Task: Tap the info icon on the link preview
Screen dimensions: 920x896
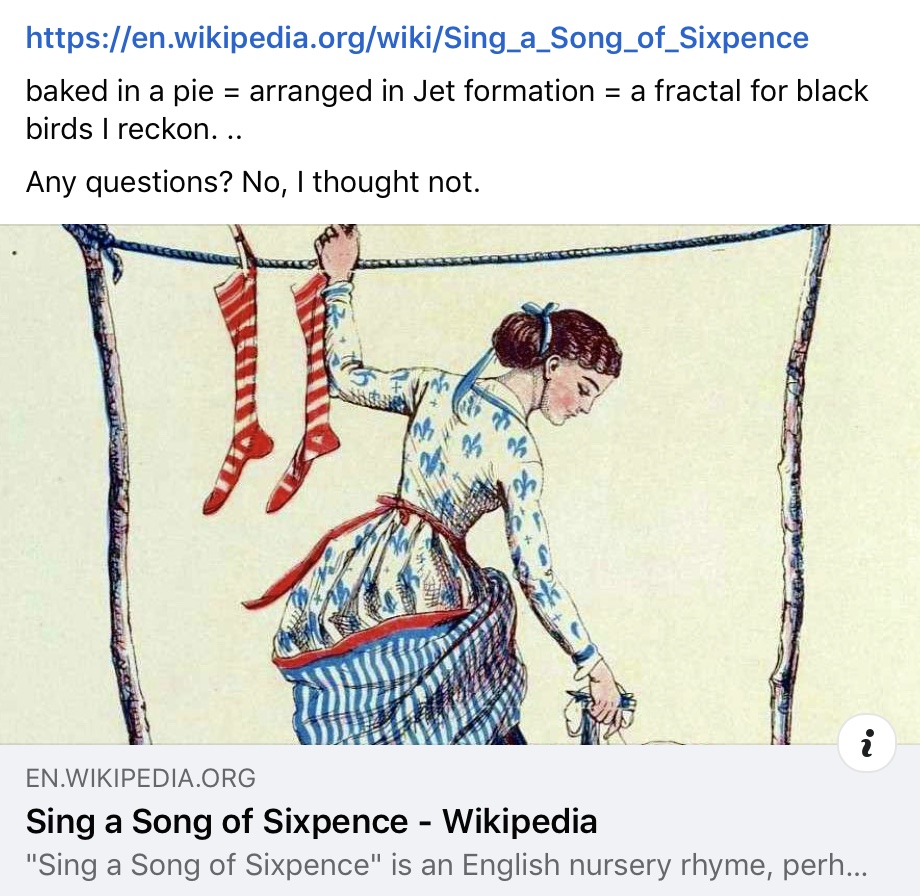Action: pos(867,743)
